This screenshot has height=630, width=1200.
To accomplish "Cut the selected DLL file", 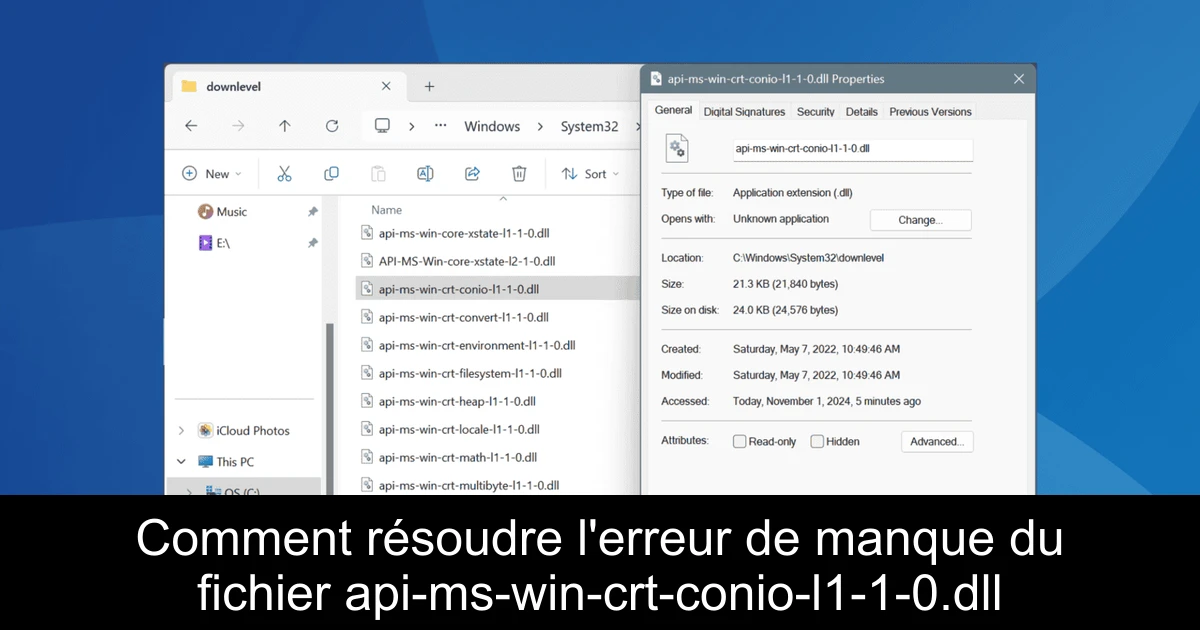I will tap(284, 173).
